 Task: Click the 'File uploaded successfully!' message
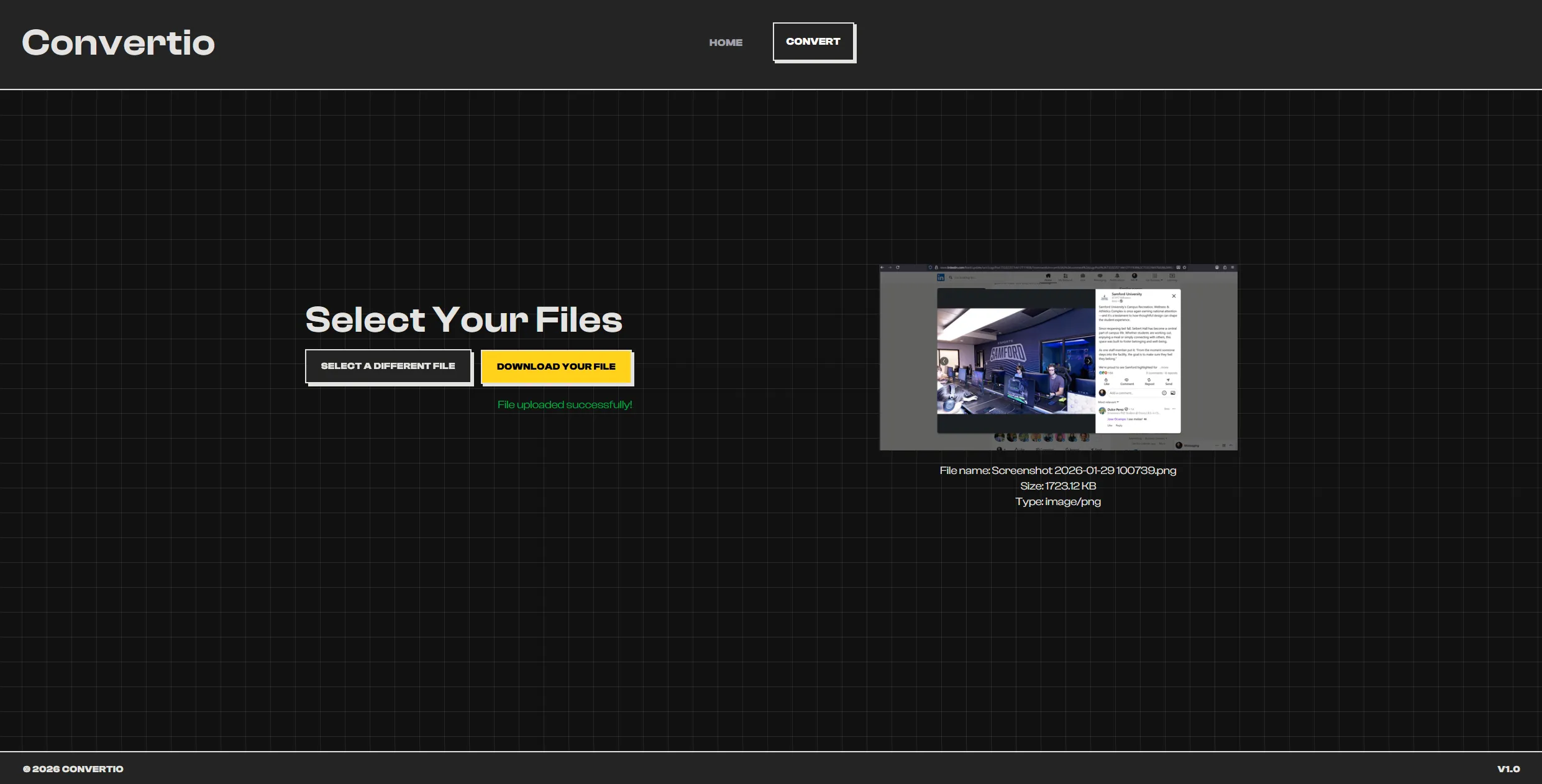pos(565,405)
